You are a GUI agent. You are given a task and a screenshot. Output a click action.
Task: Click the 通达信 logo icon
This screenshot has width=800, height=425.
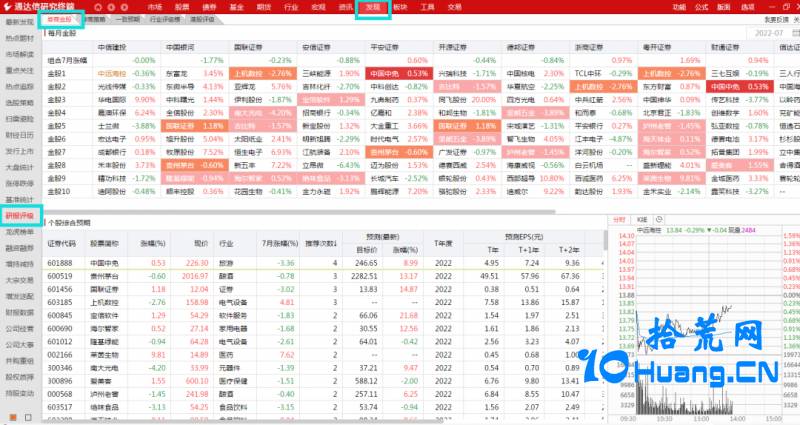point(7,7)
